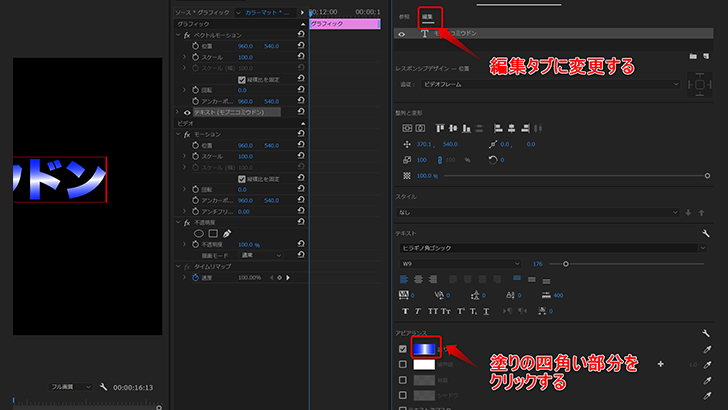Enable the shadow (シャドウ) checkbox

click(403, 395)
